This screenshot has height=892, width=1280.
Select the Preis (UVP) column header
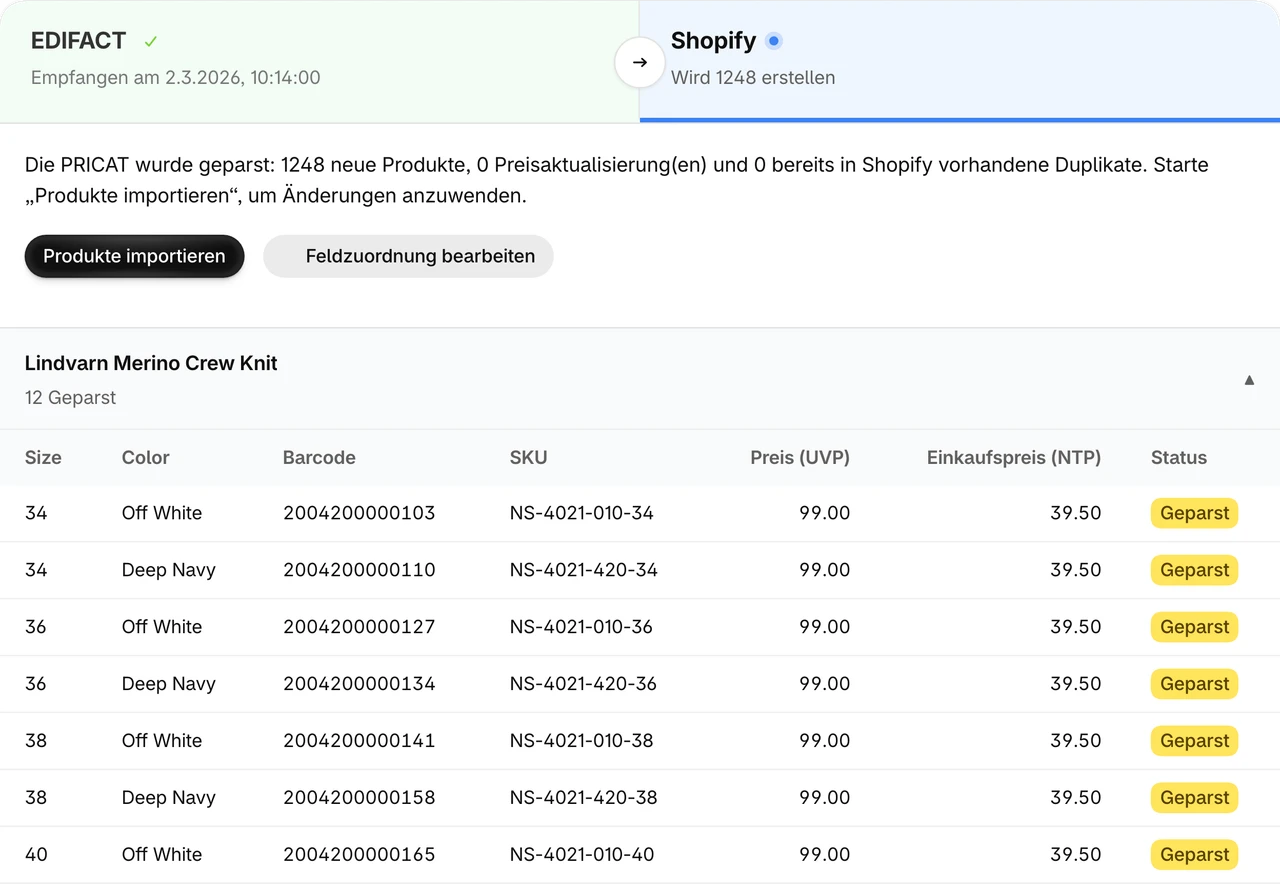[800, 458]
